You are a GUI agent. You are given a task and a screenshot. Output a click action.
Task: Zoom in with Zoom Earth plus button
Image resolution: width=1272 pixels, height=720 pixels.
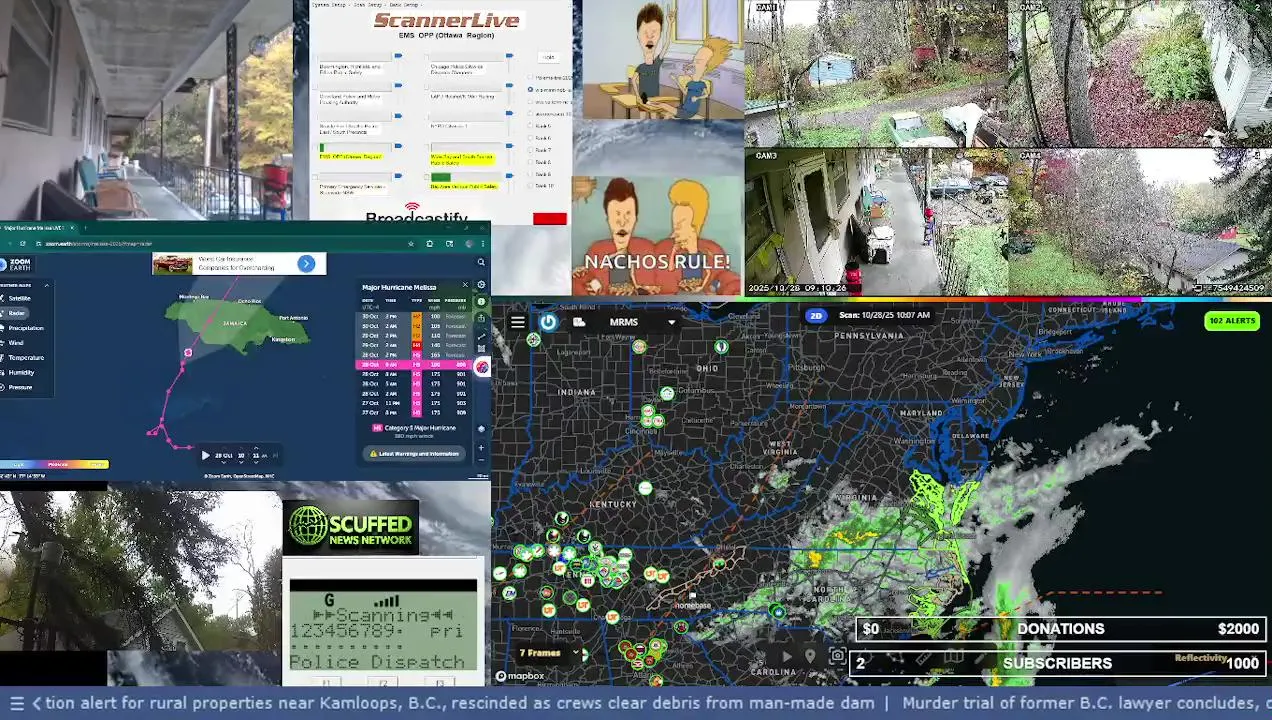[481, 447]
